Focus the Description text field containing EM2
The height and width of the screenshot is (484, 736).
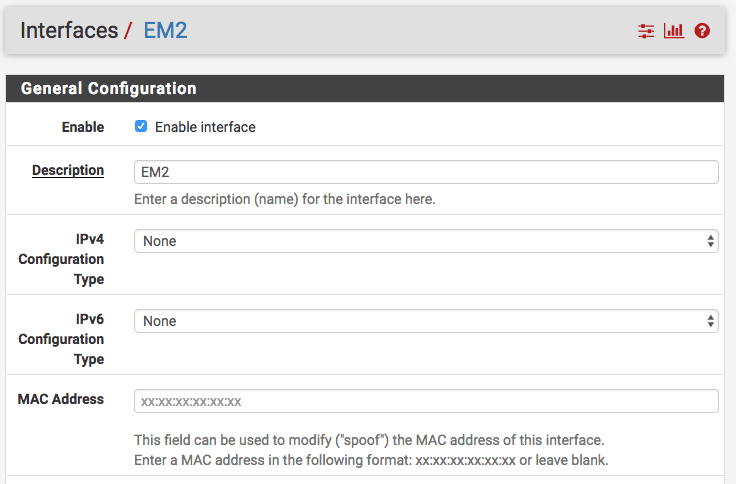coord(426,172)
